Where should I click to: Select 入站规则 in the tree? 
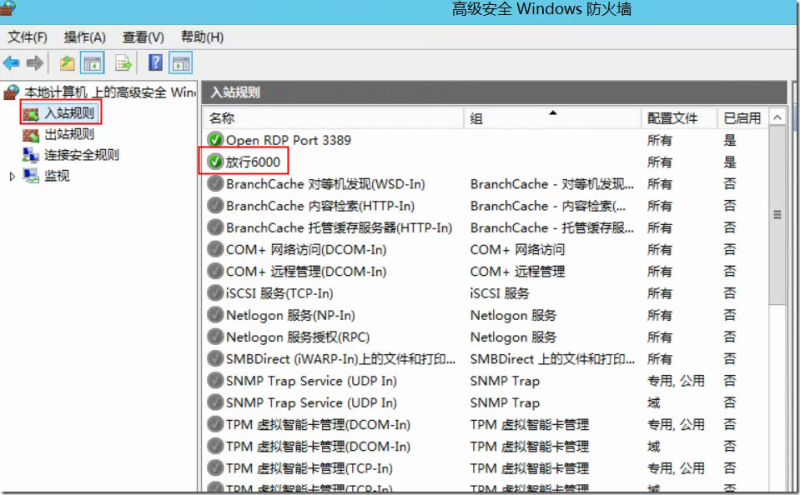[69, 113]
